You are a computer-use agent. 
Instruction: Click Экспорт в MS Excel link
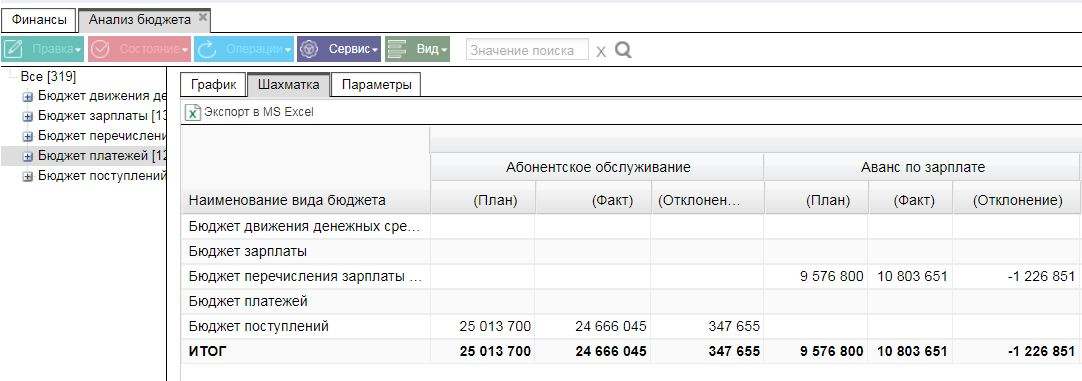pos(259,112)
